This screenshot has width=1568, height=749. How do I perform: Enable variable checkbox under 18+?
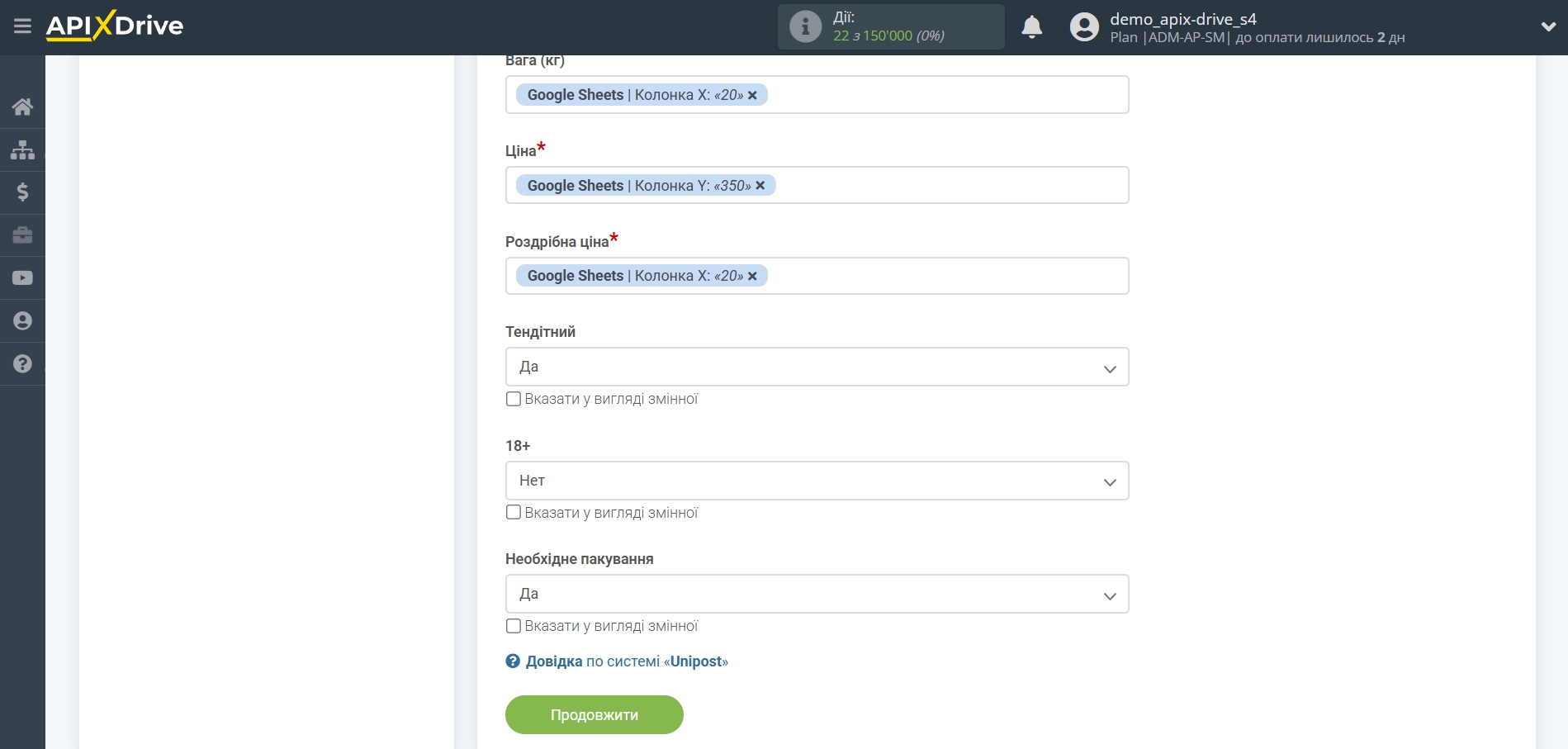pos(514,513)
